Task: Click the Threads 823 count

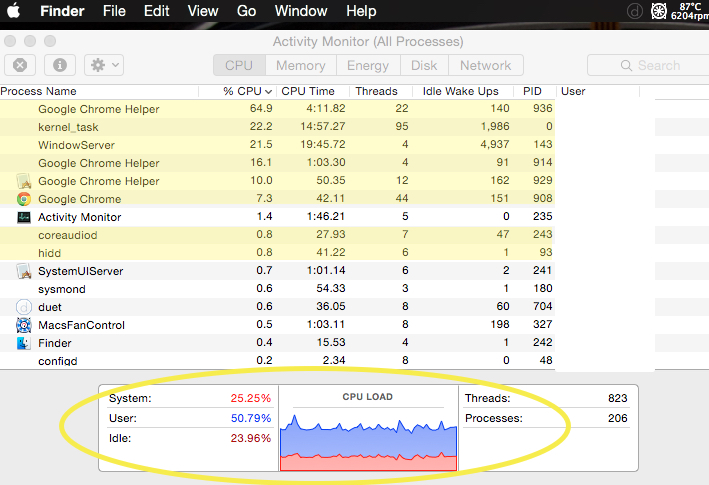Action: point(618,398)
